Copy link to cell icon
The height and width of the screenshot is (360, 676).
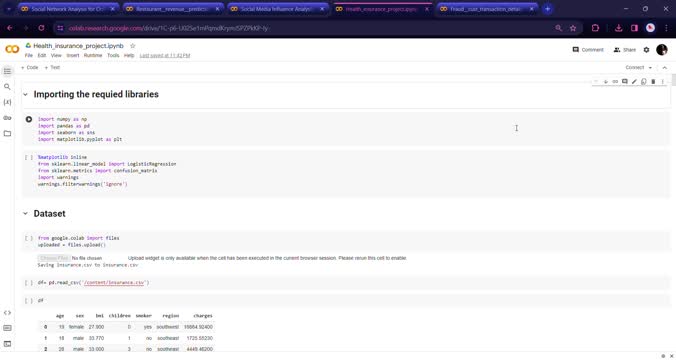pos(615,81)
